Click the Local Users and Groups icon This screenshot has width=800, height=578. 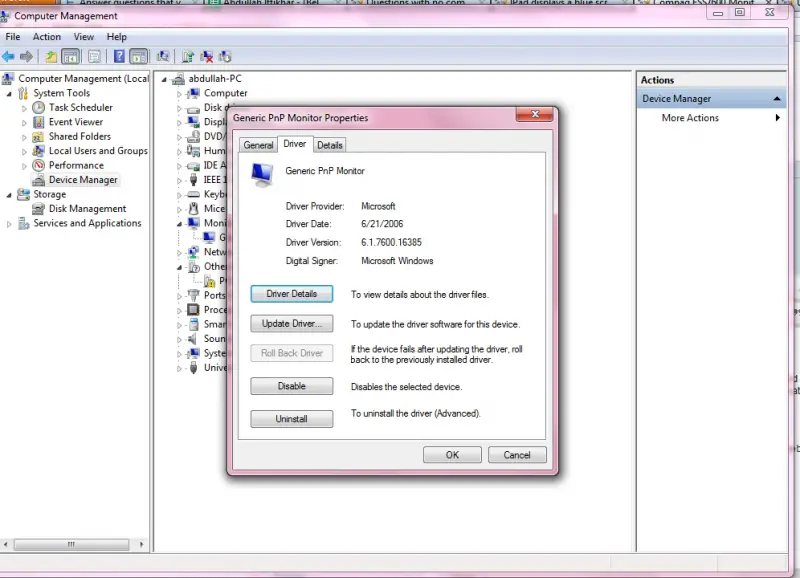click(x=38, y=151)
